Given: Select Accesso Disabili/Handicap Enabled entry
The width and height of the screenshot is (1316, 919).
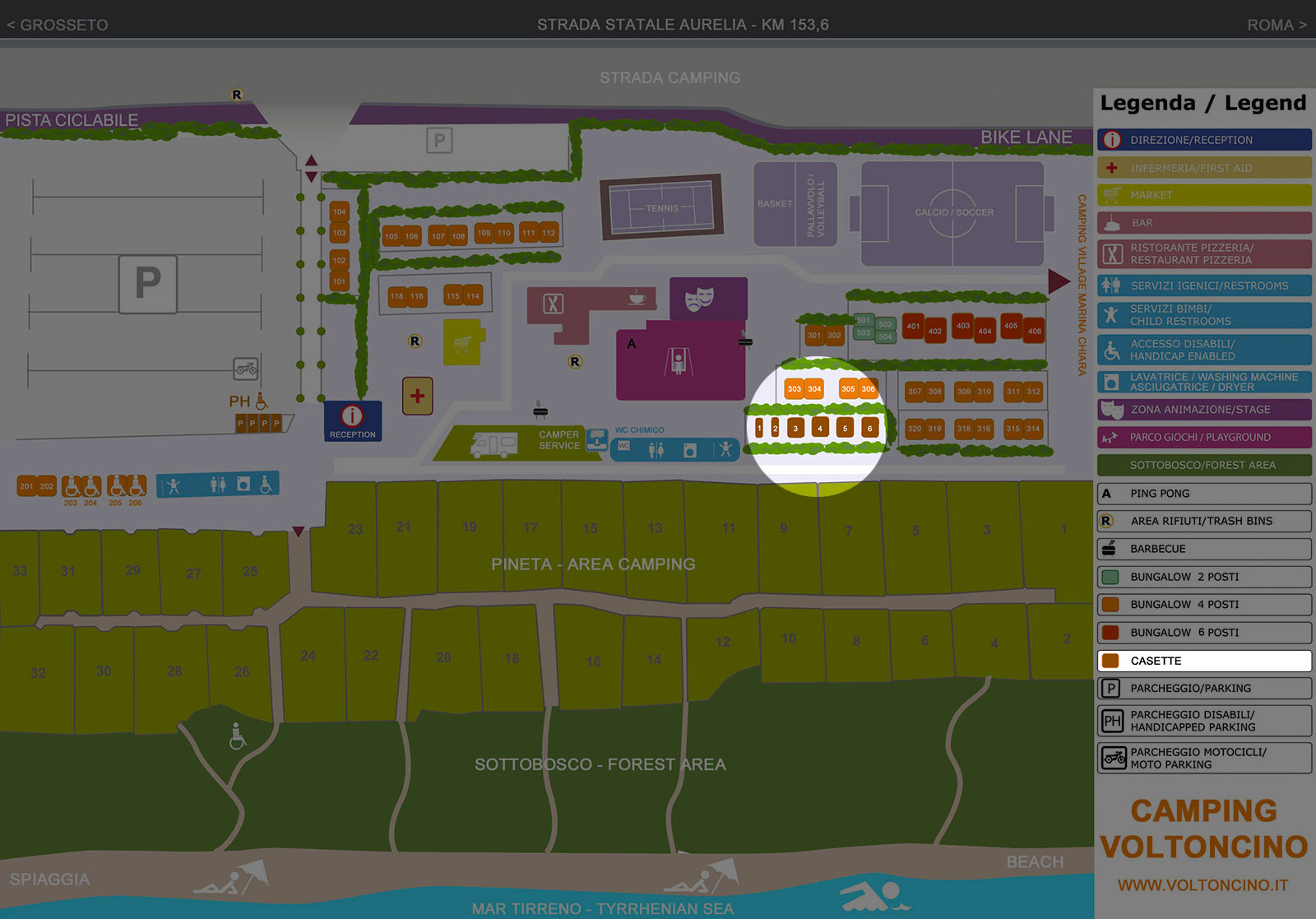Looking at the screenshot, I should (1204, 350).
